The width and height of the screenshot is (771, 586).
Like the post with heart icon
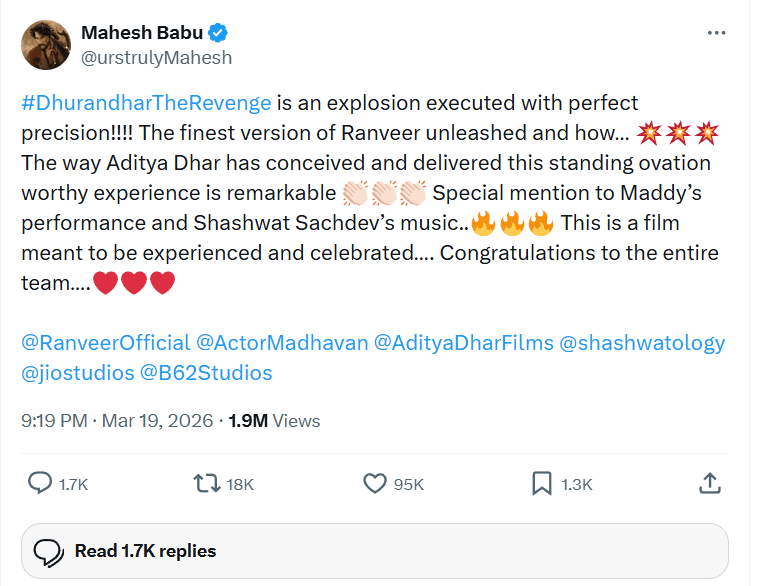(x=375, y=484)
